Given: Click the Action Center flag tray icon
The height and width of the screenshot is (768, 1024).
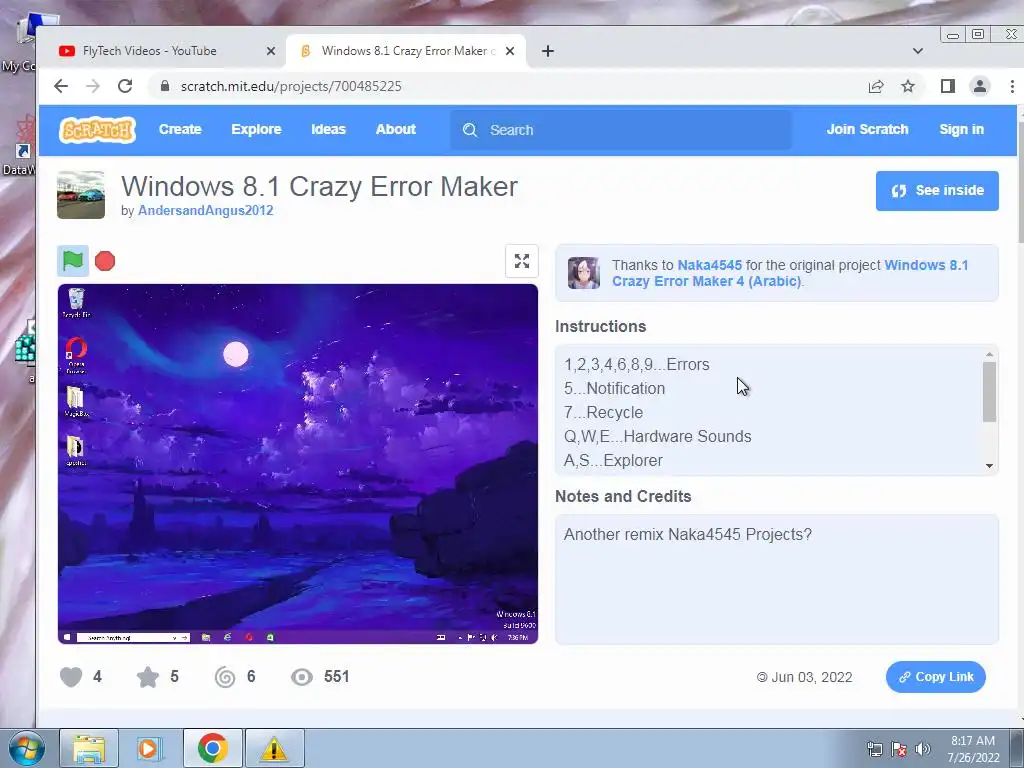Looking at the screenshot, I should (x=899, y=749).
